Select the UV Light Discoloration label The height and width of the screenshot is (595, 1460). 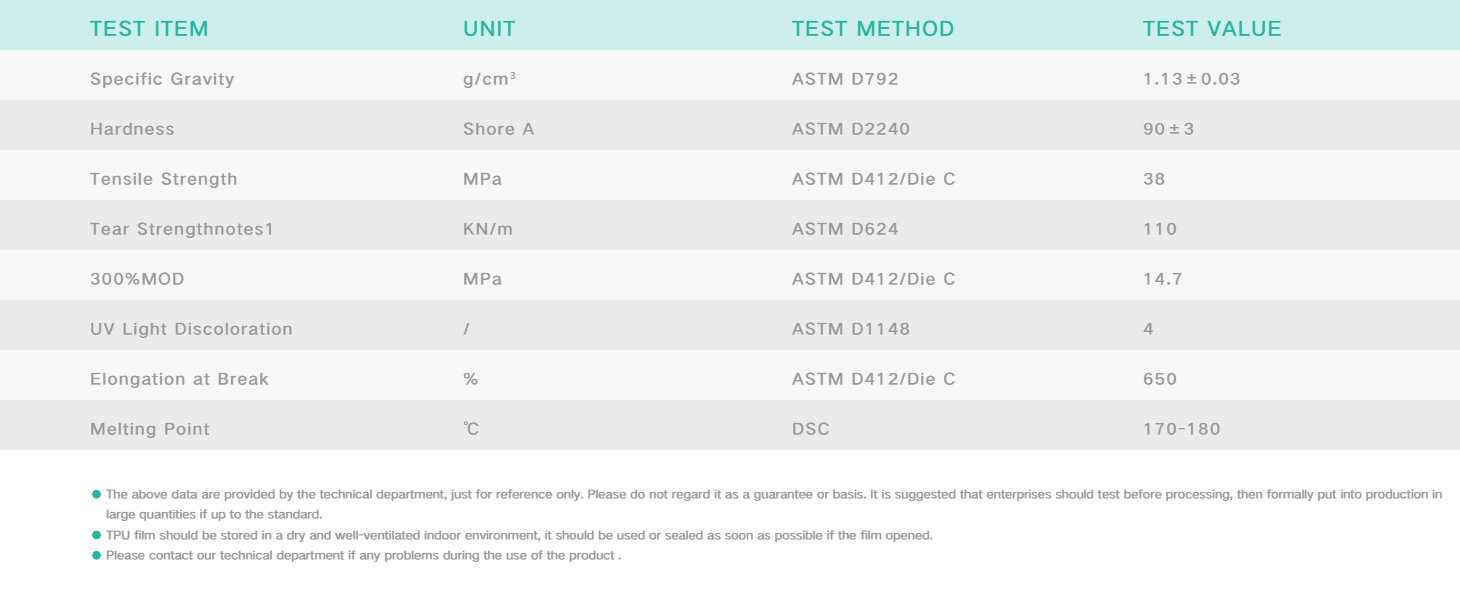[191, 329]
